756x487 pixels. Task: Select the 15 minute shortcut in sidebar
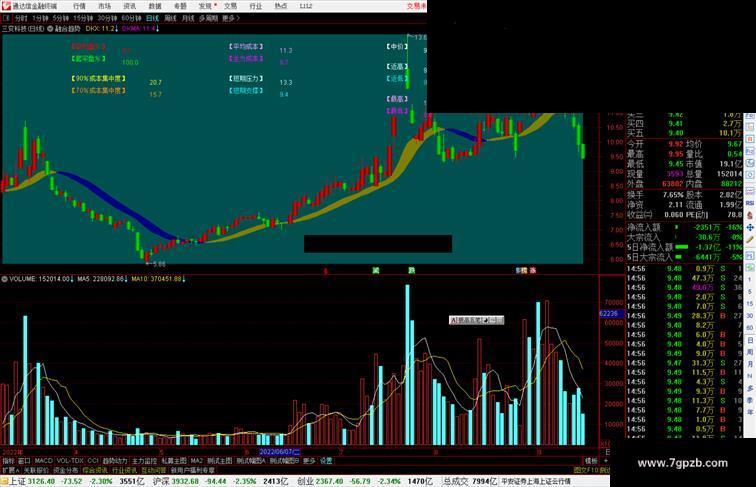(750, 304)
